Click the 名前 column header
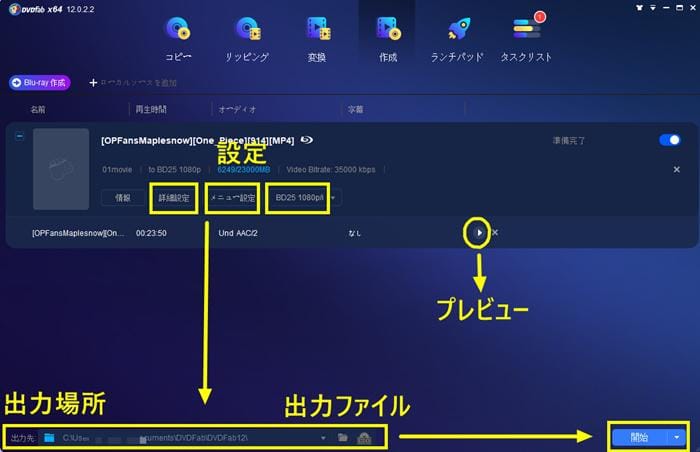 point(38,109)
